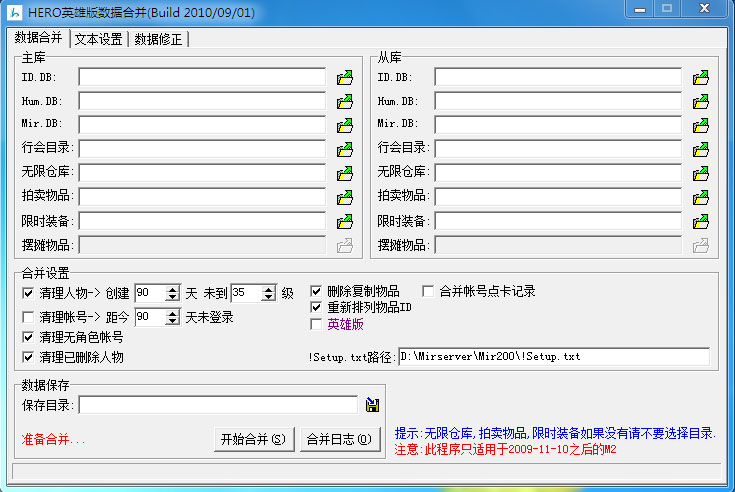Toggle 重新排列物品ID checkbox
The height and width of the screenshot is (492, 735).
tap(316, 307)
